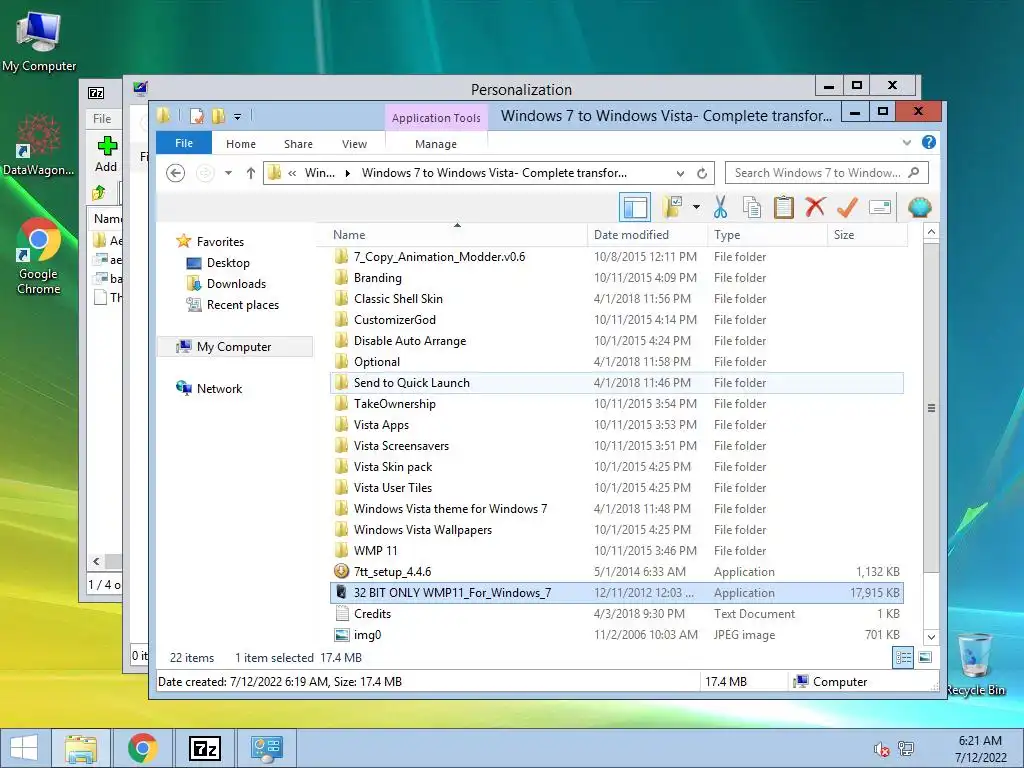Sort by the Size column header
The height and width of the screenshot is (768, 1024).
point(867,234)
